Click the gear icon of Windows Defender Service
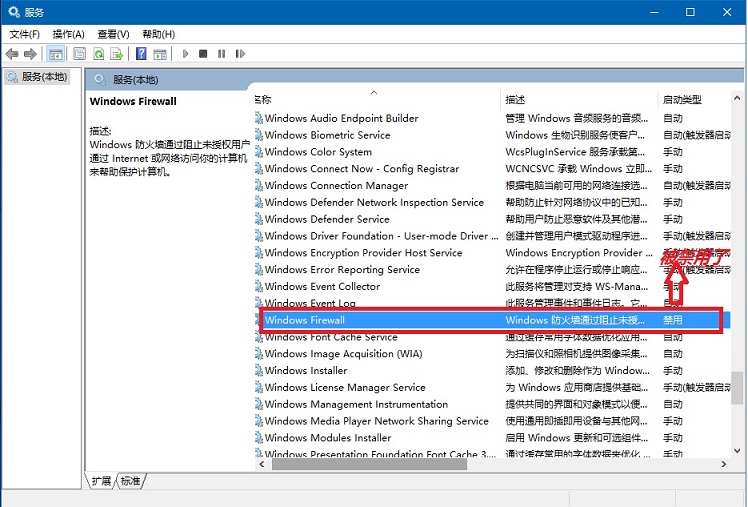The width and height of the screenshot is (748, 507). point(259,219)
